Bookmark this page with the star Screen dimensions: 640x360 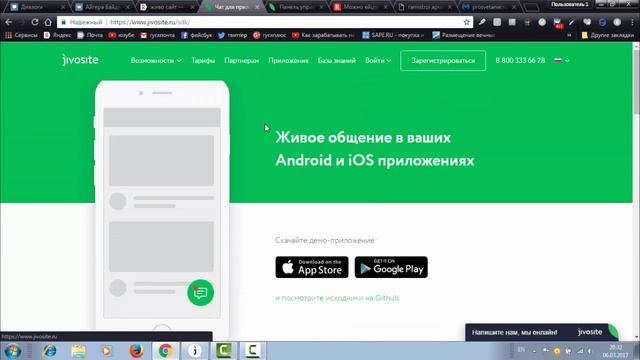click(x=467, y=22)
